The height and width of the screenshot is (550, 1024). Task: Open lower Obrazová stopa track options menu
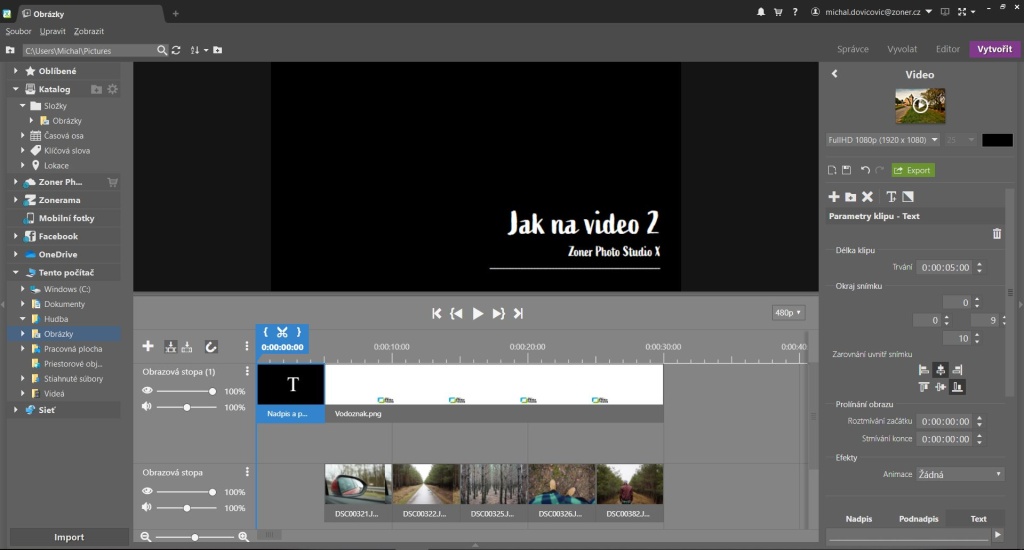pyautogui.click(x=247, y=472)
